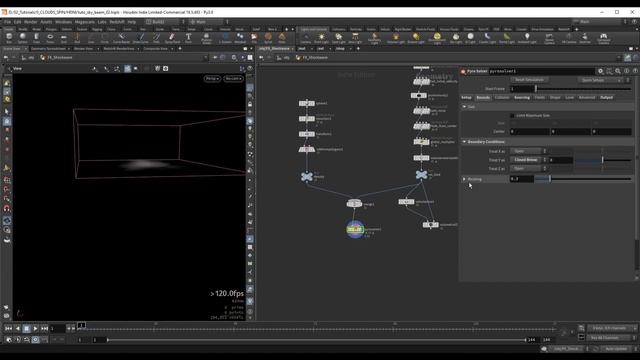The image size is (640, 360).
Task: Switch to the Sourcing tab
Action: pyautogui.click(x=522, y=98)
